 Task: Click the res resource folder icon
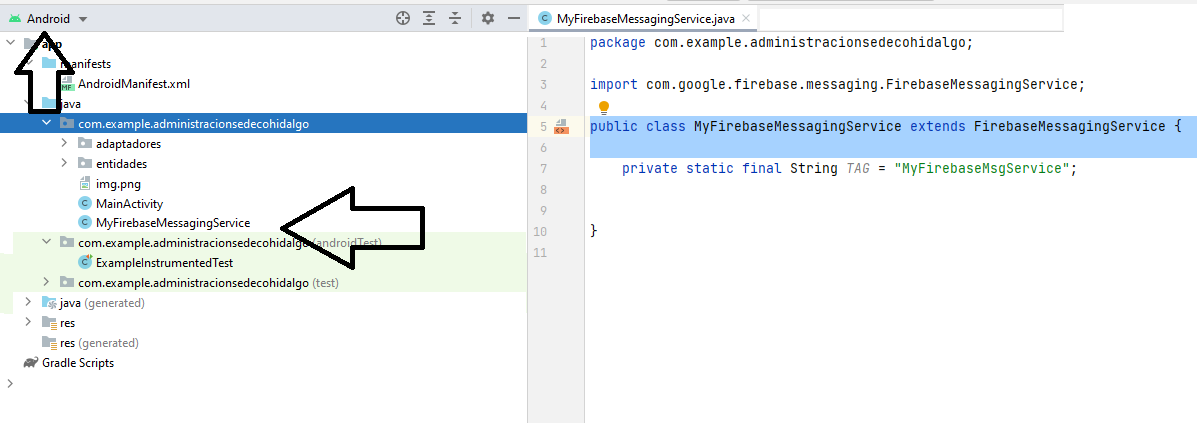pyautogui.click(x=49, y=322)
